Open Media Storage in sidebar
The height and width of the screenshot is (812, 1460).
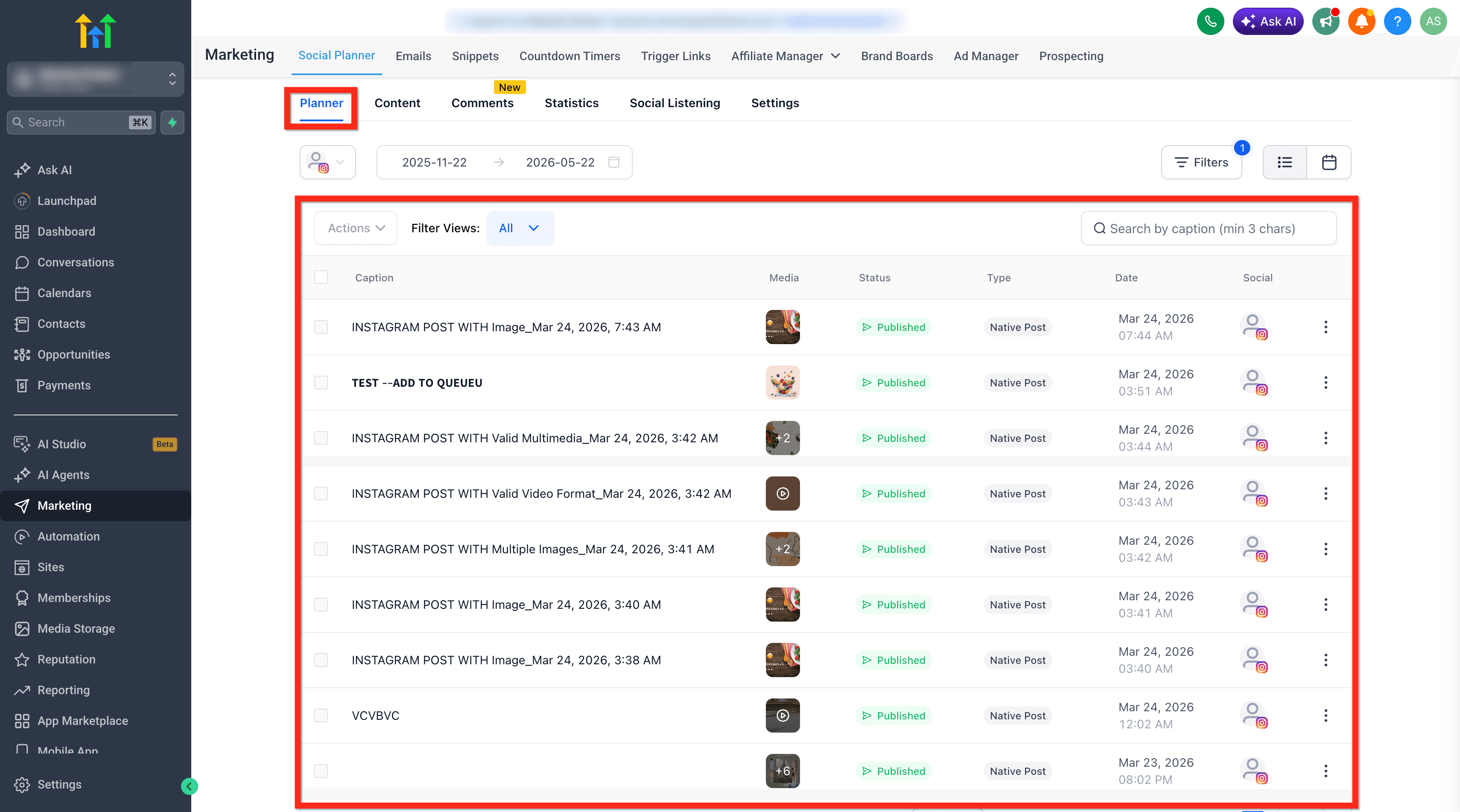tap(76, 628)
